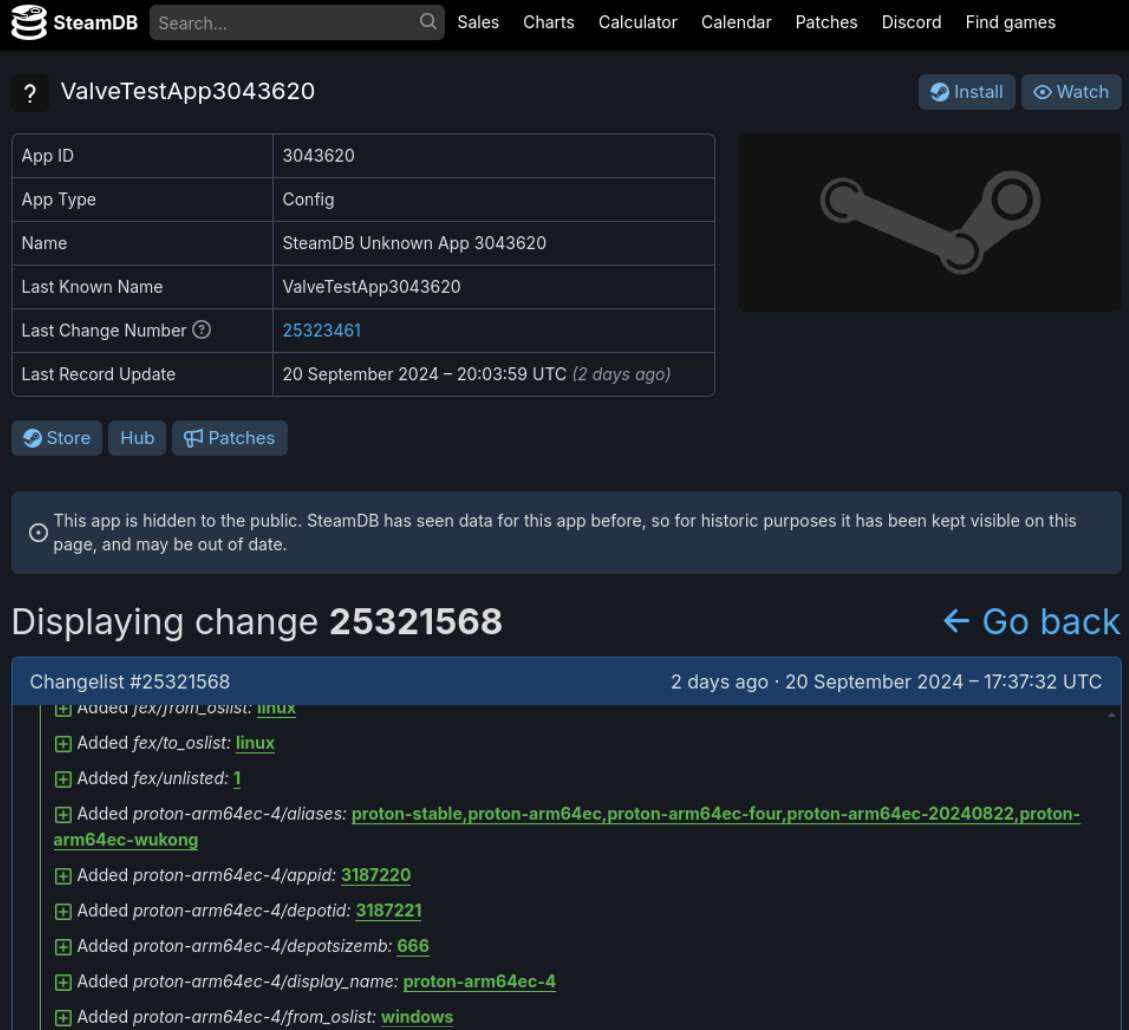Screen dimensions: 1129x1030
Task: Click the search magnifier icon
Action: (x=428, y=22)
